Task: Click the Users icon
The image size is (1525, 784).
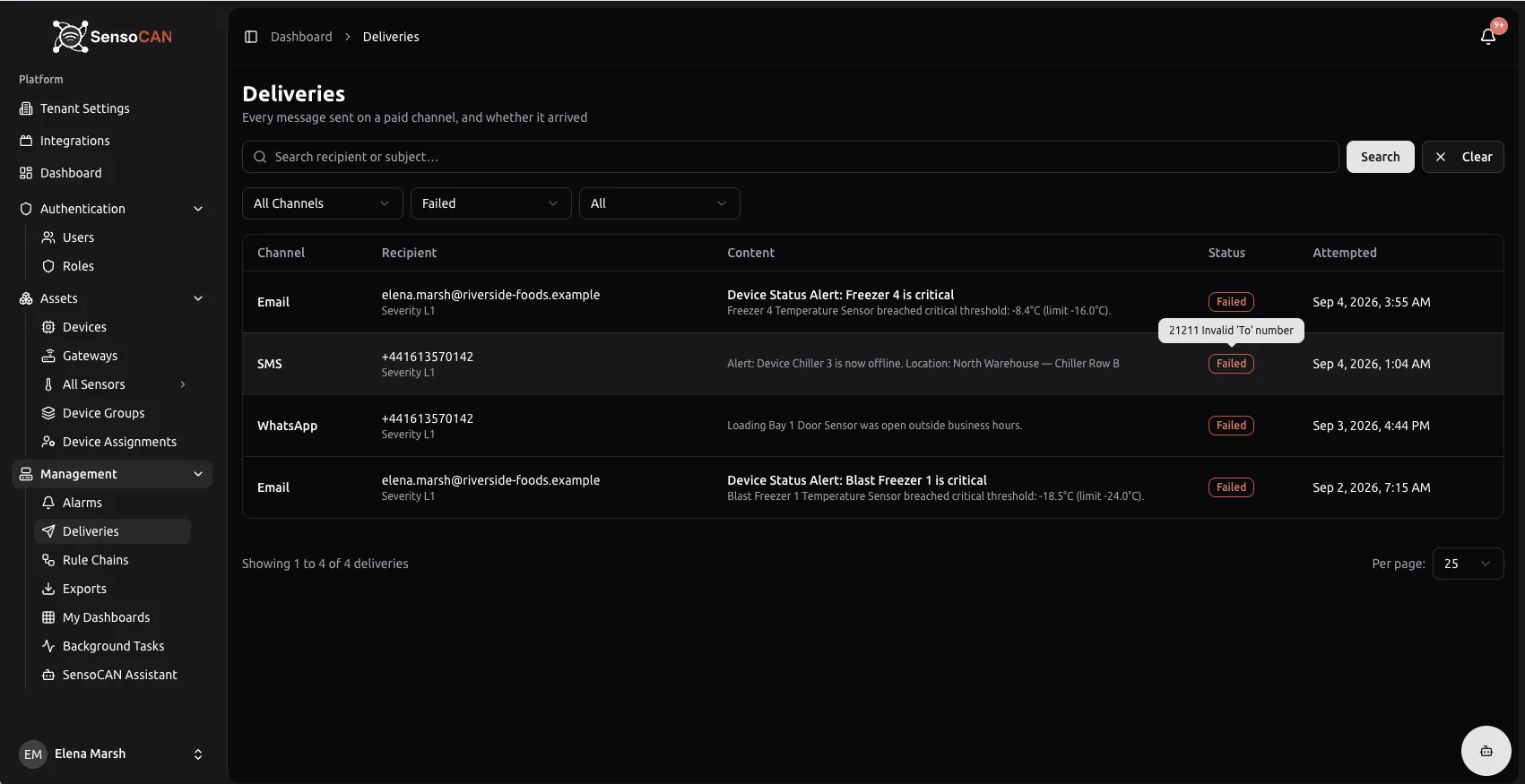Action: tap(48, 237)
